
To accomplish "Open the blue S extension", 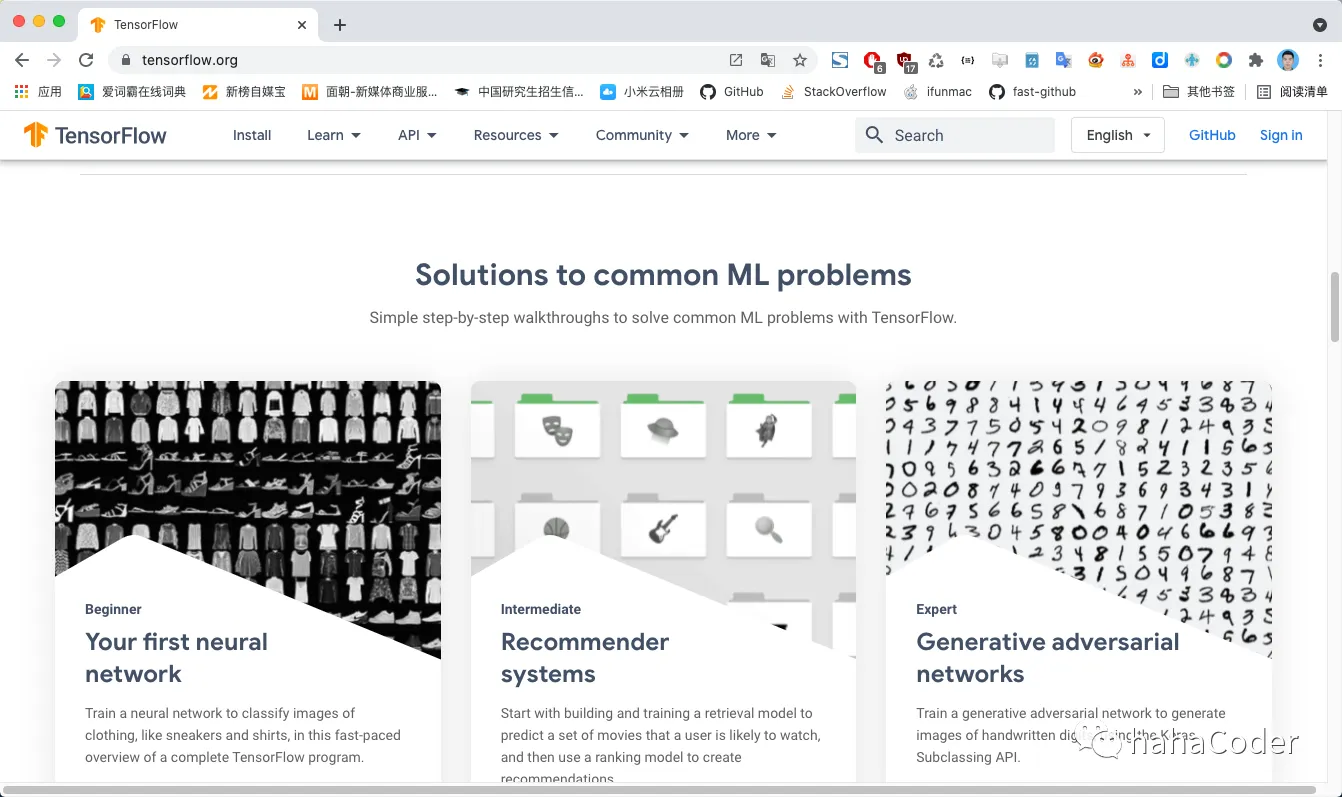I will [x=840, y=60].
